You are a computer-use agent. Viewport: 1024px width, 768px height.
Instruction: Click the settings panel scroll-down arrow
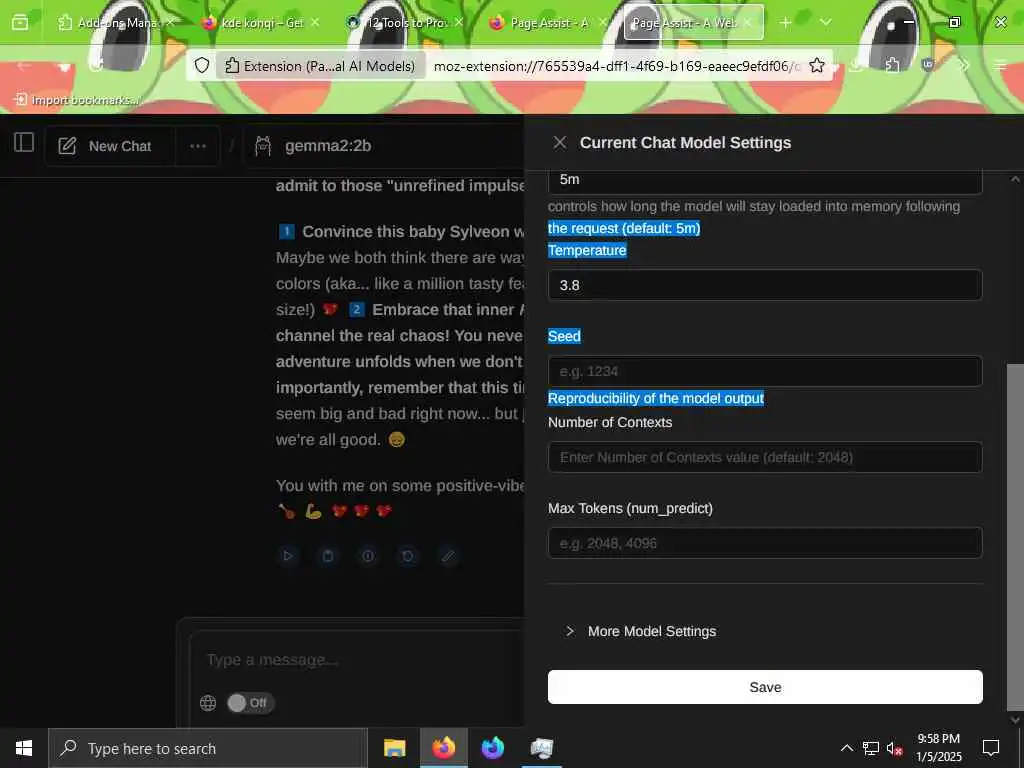pyautogui.click(x=1015, y=719)
